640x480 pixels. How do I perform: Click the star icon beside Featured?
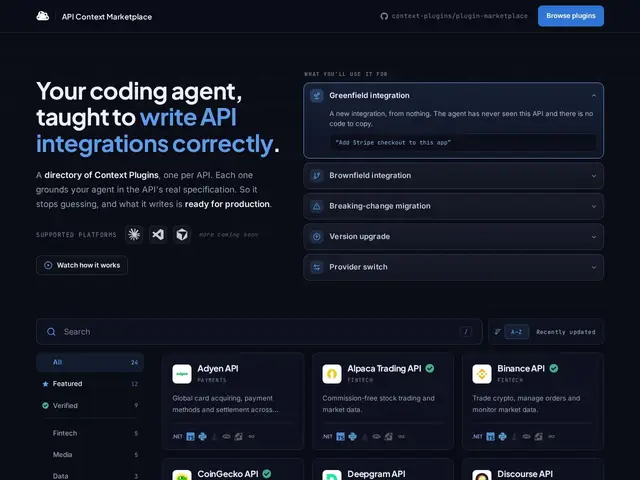(x=45, y=384)
